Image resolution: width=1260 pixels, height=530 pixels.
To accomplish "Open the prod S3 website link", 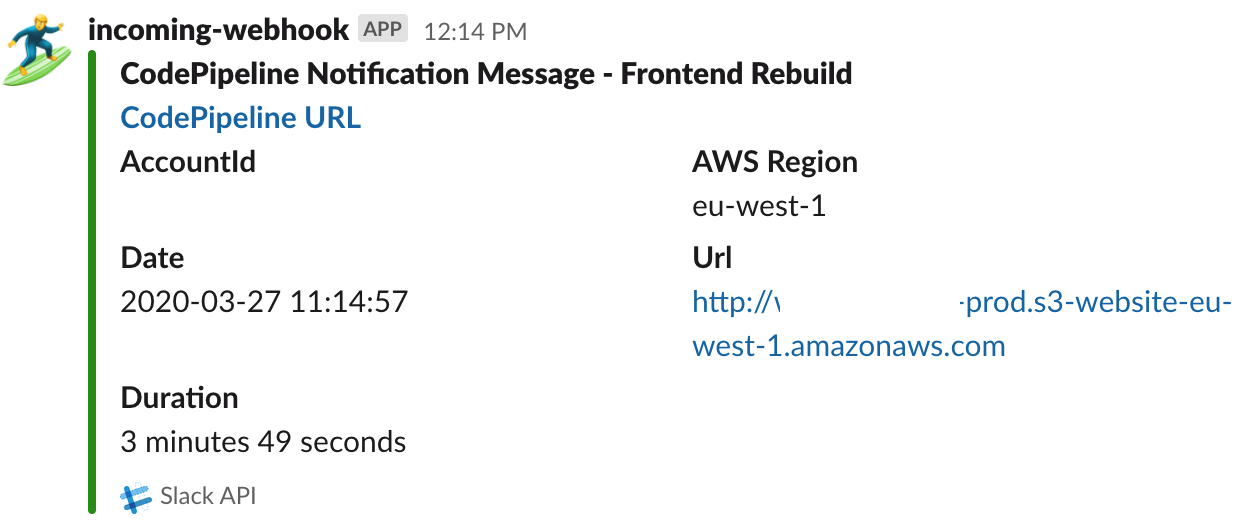I will point(1090,302).
